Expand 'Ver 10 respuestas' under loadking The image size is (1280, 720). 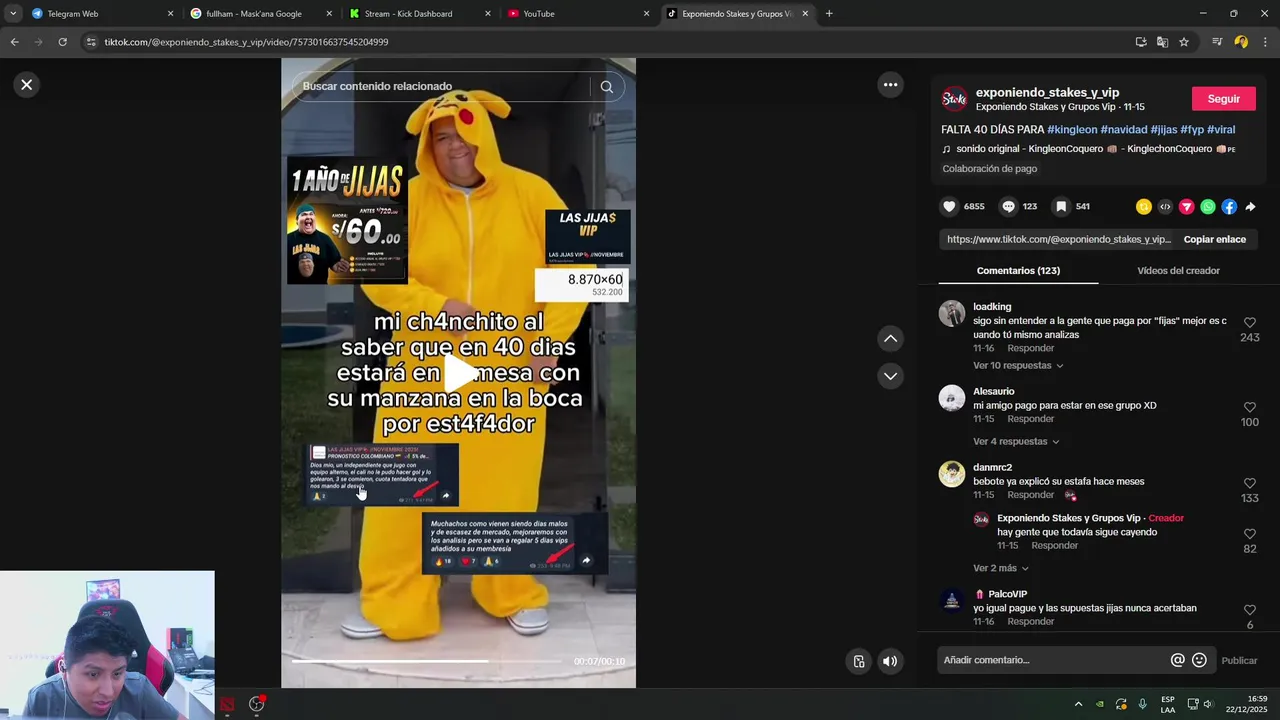(x=1018, y=366)
